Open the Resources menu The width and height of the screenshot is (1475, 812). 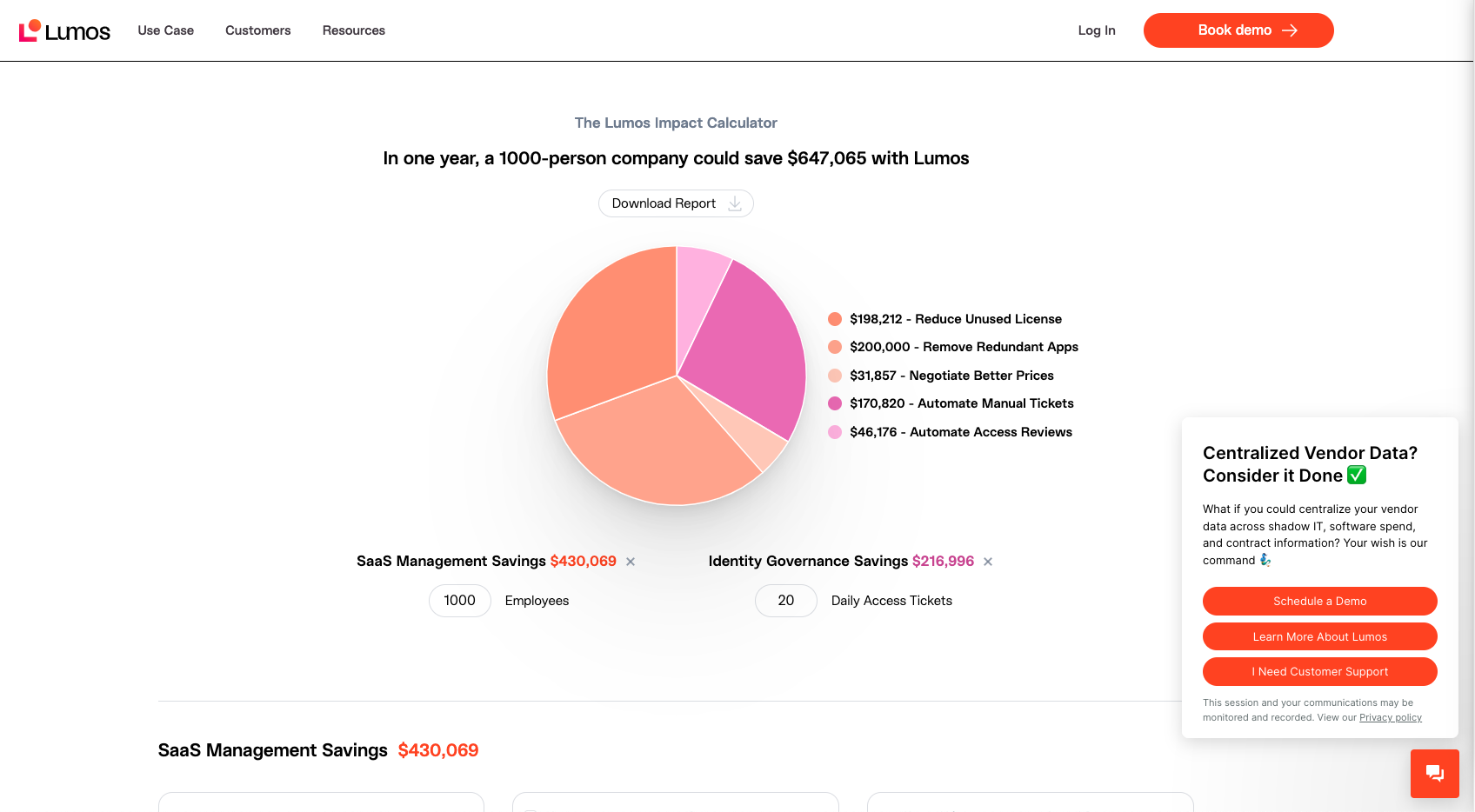pyautogui.click(x=354, y=30)
